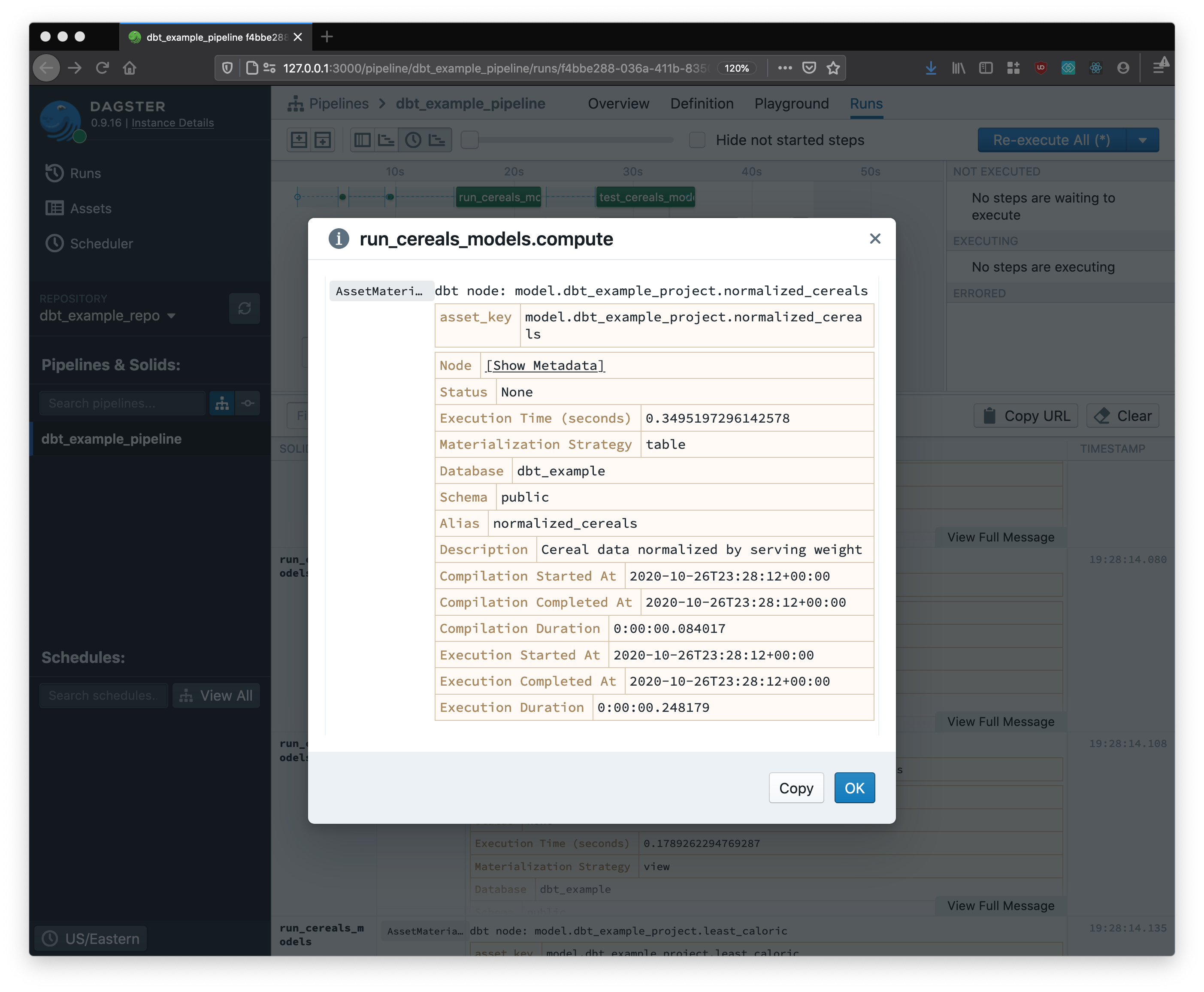Select the test_cereals_models step in the Gantt chart
The image size is (1204, 992).
pos(645,197)
